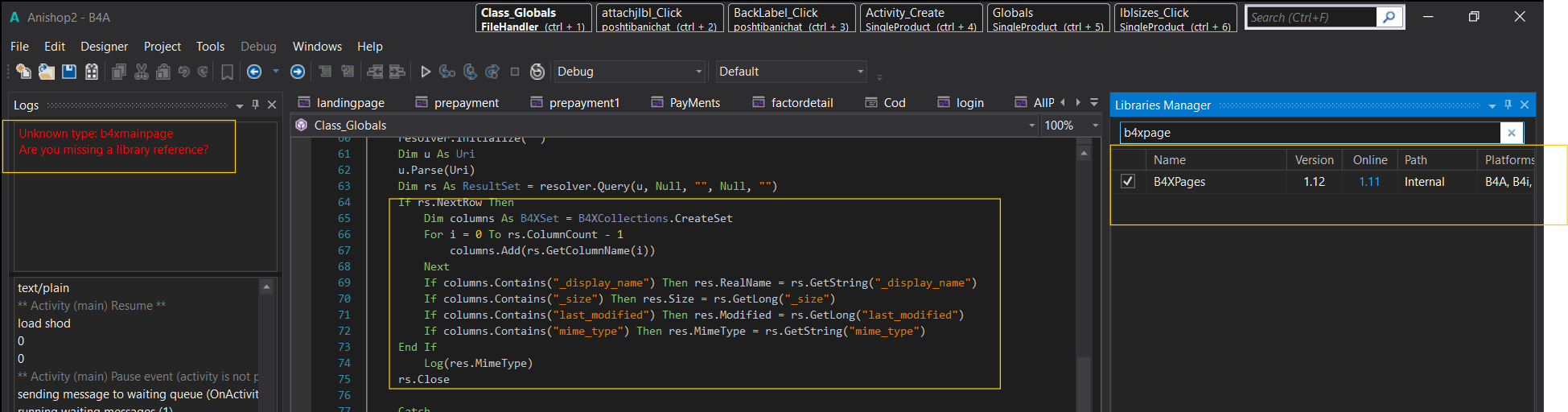Click the code editor scroll up arrow
Viewport: 1568px width, 412px height.
(1084, 153)
